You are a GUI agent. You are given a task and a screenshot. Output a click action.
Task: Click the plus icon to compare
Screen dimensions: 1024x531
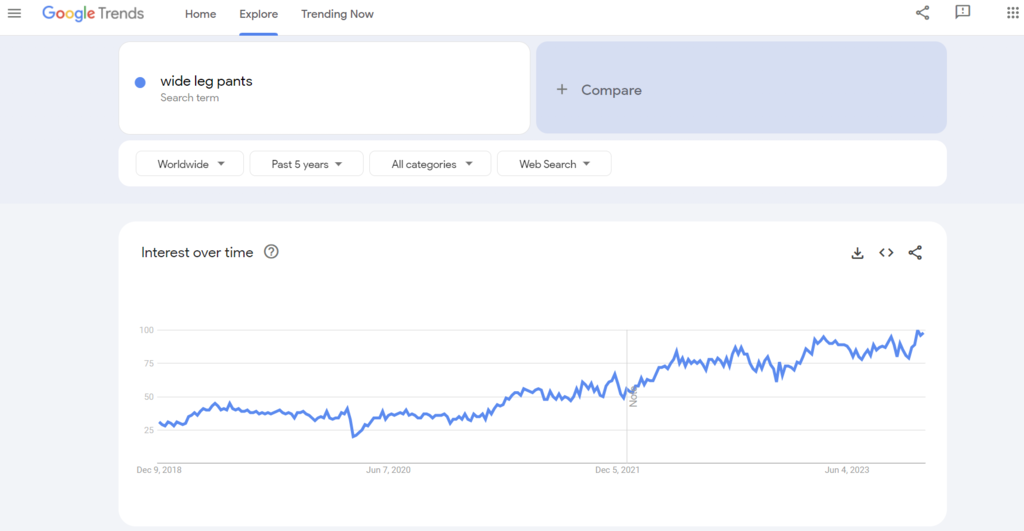pyautogui.click(x=562, y=90)
